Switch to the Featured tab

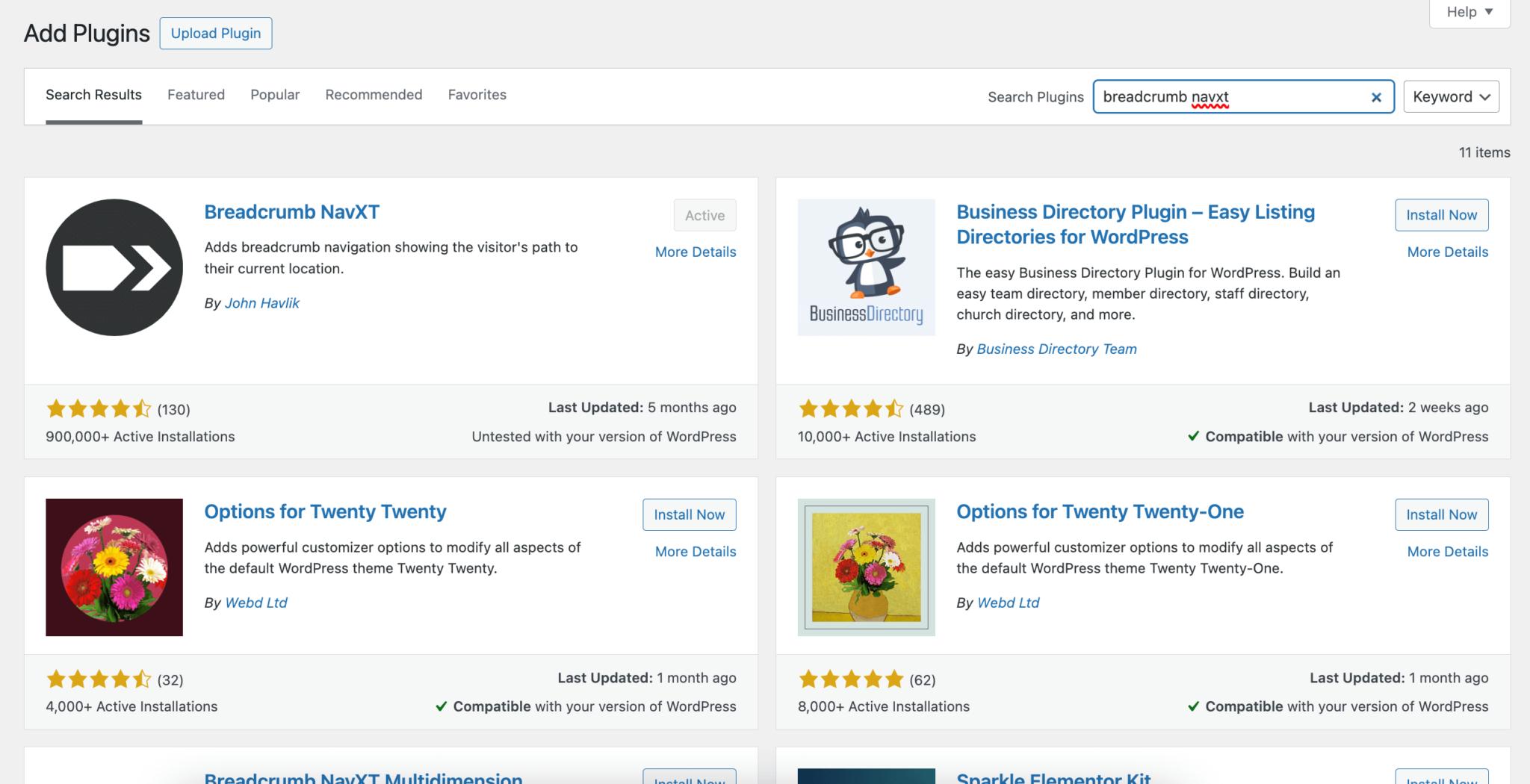click(x=196, y=95)
